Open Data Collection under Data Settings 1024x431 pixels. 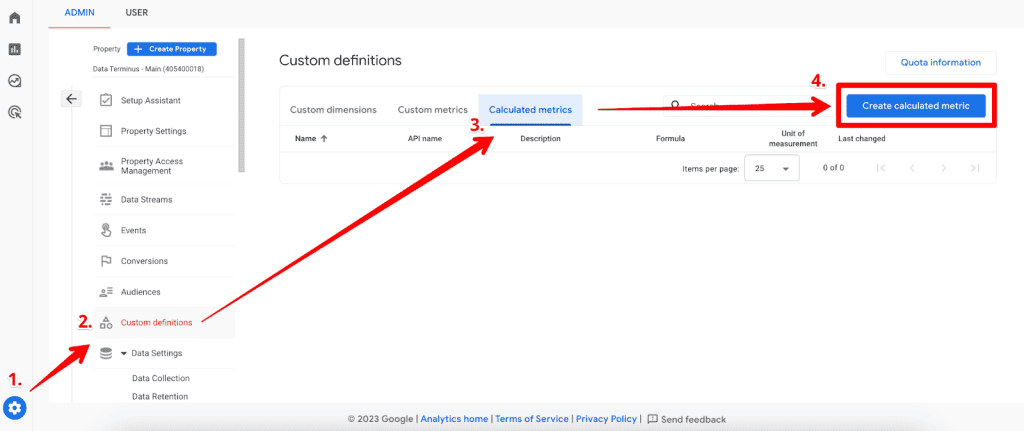(x=161, y=378)
